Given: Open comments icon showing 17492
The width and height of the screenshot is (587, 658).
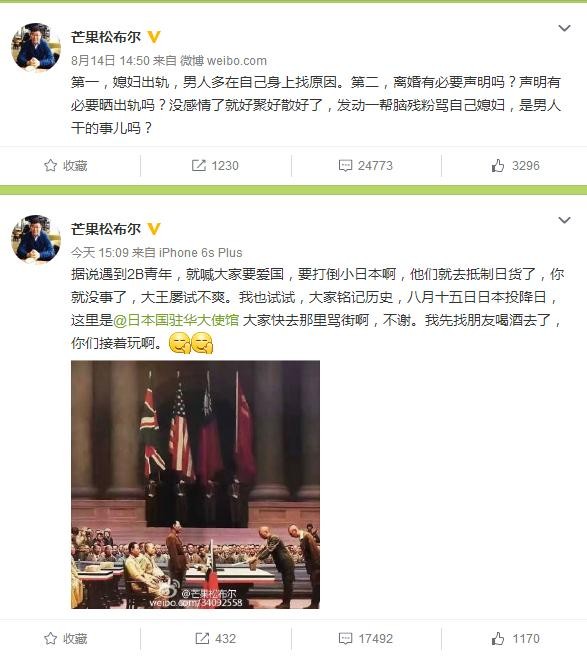Looking at the screenshot, I should tap(345, 639).
